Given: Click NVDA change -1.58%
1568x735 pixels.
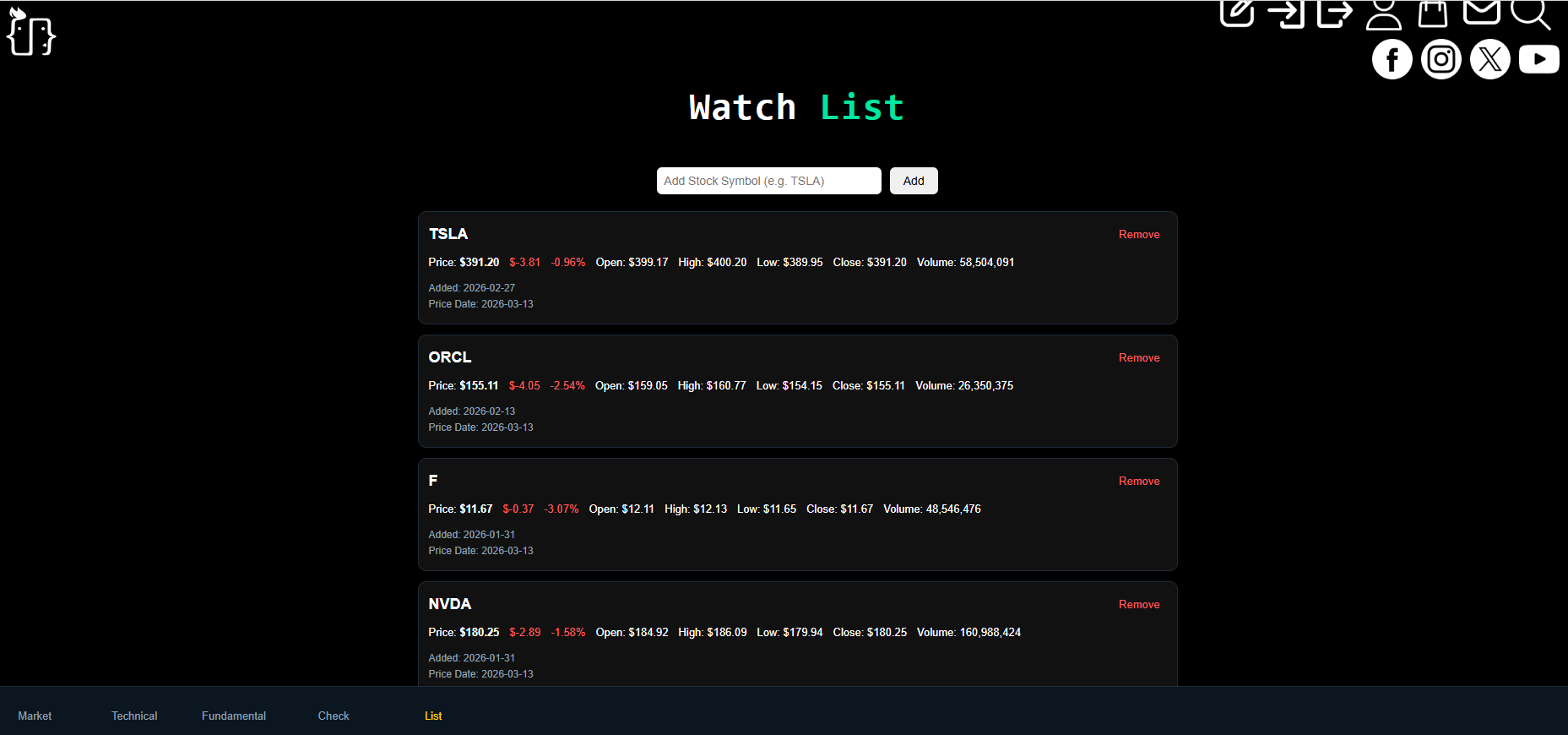Looking at the screenshot, I should click(x=568, y=633).
